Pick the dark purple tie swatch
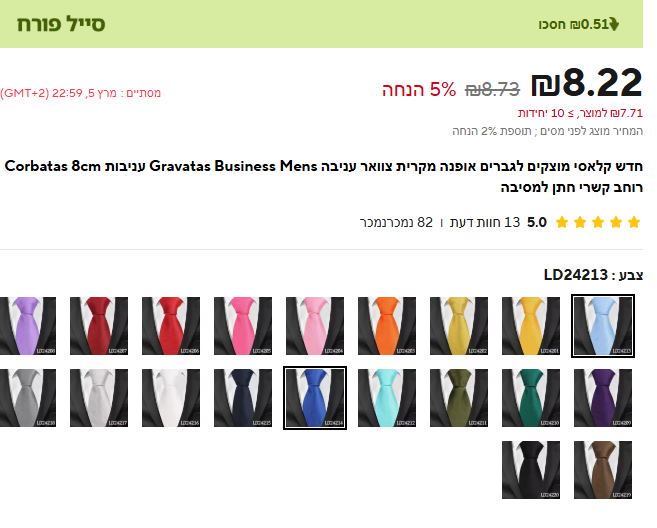 click(x=603, y=398)
